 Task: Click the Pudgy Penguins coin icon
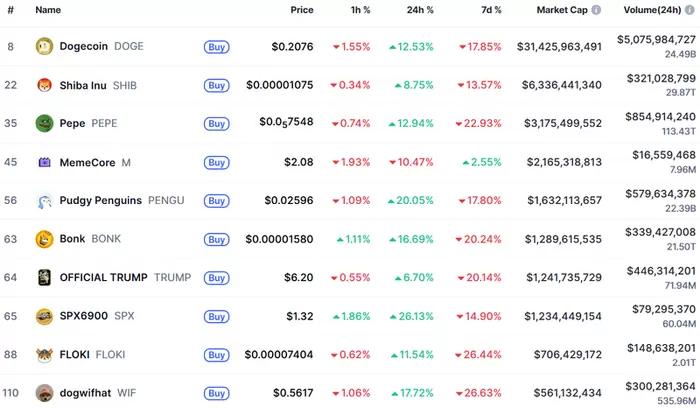[44, 200]
